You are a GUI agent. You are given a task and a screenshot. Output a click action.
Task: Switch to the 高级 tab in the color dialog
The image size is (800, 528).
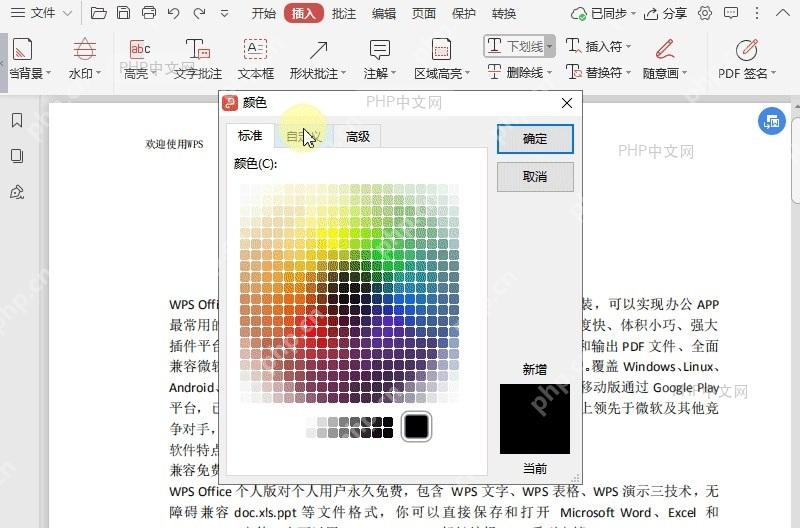point(358,136)
